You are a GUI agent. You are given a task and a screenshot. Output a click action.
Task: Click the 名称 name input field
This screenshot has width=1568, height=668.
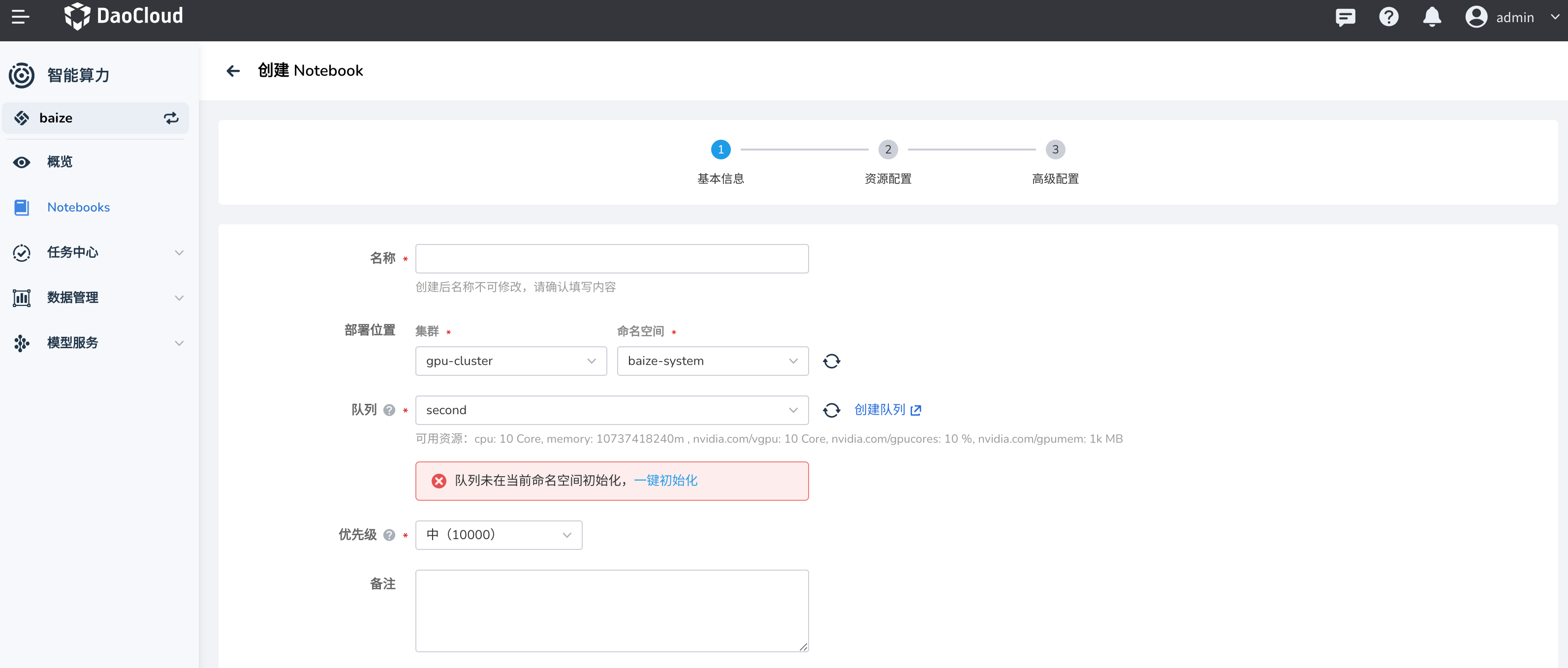pyautogui.click(x=611, y=259)
